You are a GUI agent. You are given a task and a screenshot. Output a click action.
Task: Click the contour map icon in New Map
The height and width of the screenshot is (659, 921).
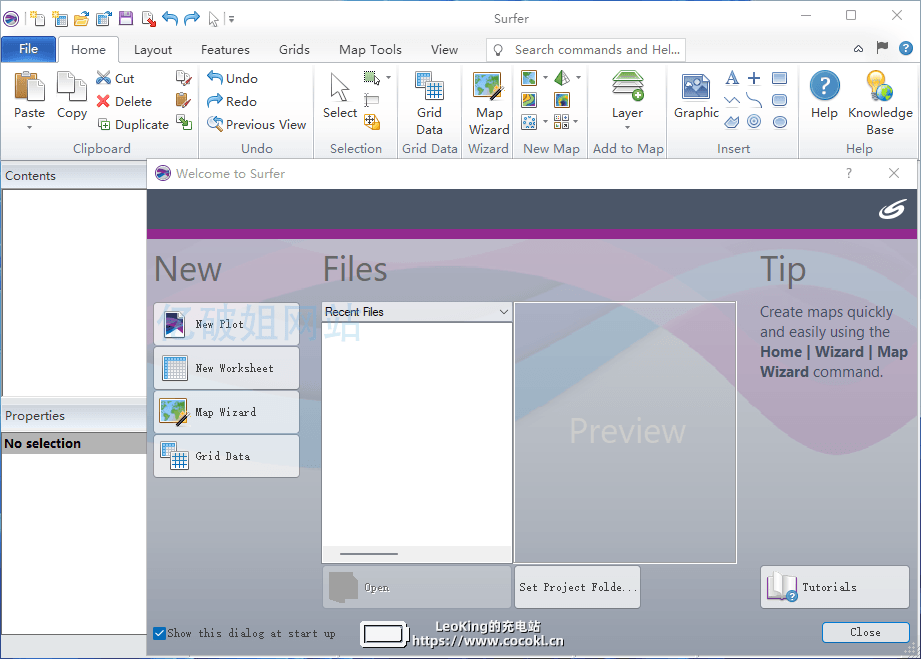point(529,100)
